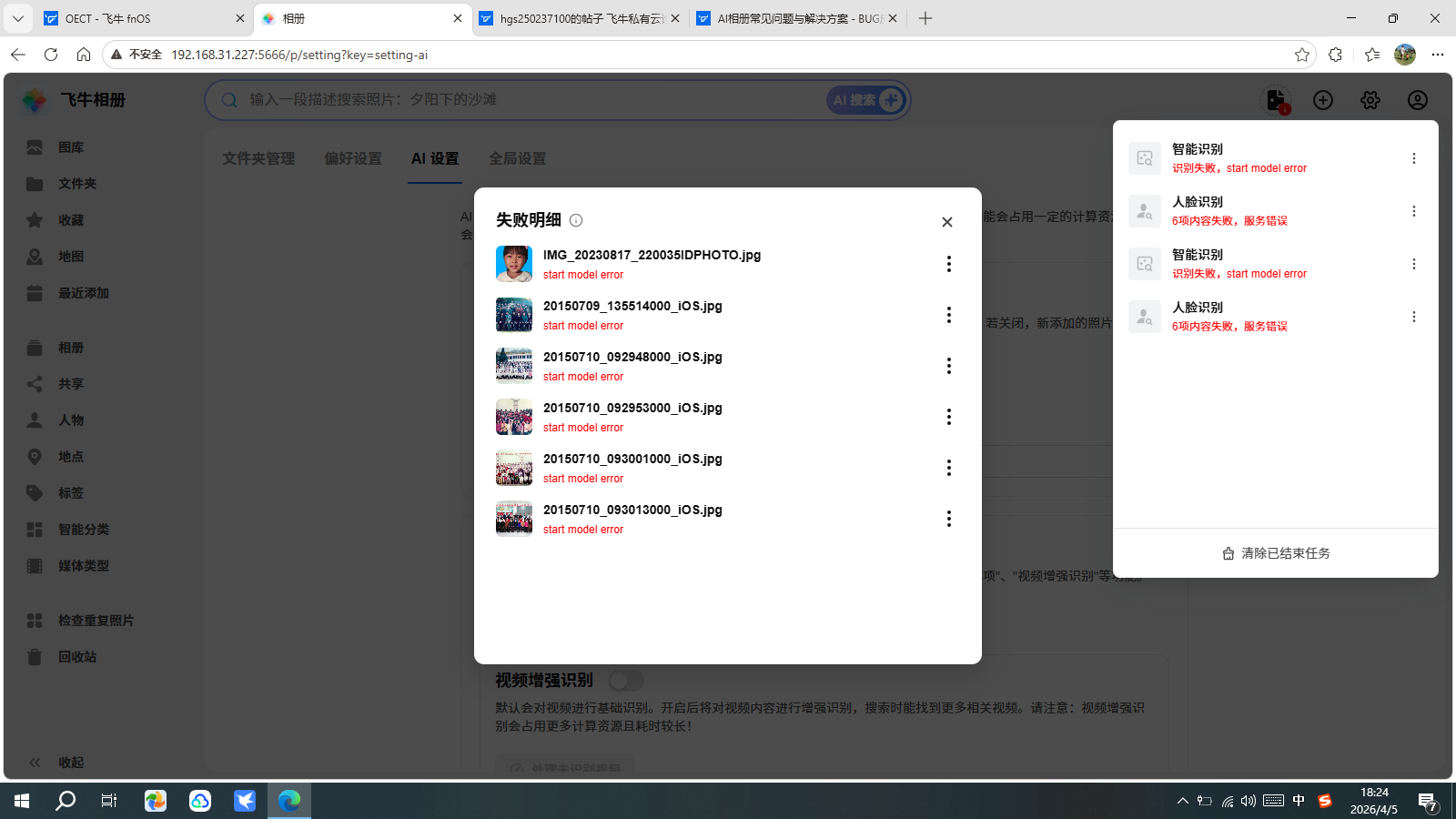Switch to the OECT - 飞牛 fnOS browser tab
Image resolution: width=1456 pixels, height=819 pixels.
click(145, 18)
